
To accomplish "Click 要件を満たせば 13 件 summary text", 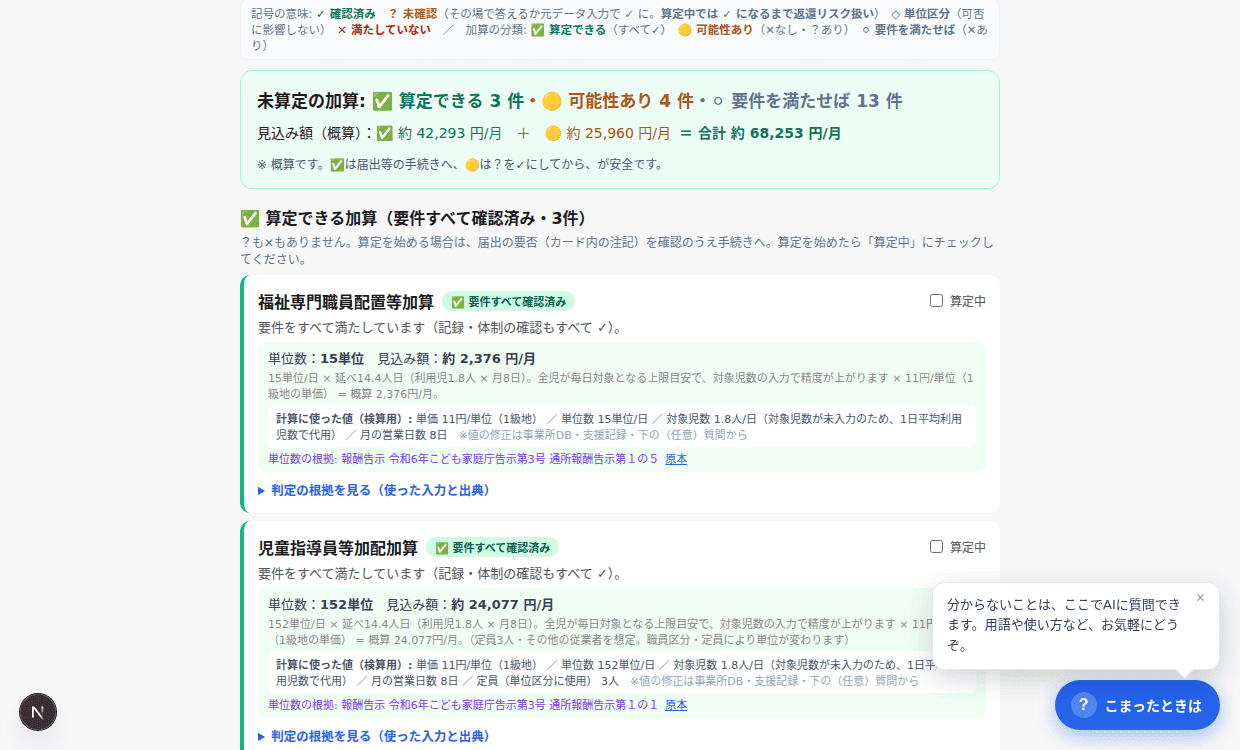I will pos(816,101).
